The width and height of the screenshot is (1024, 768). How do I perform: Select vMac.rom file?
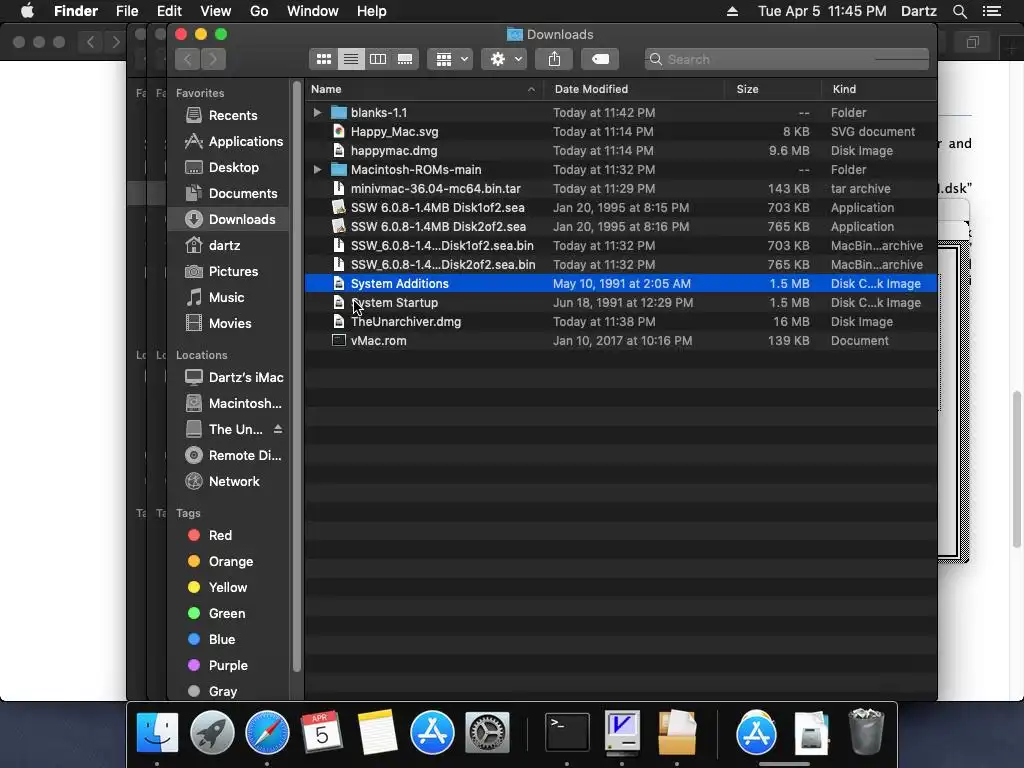click(620, 340)
